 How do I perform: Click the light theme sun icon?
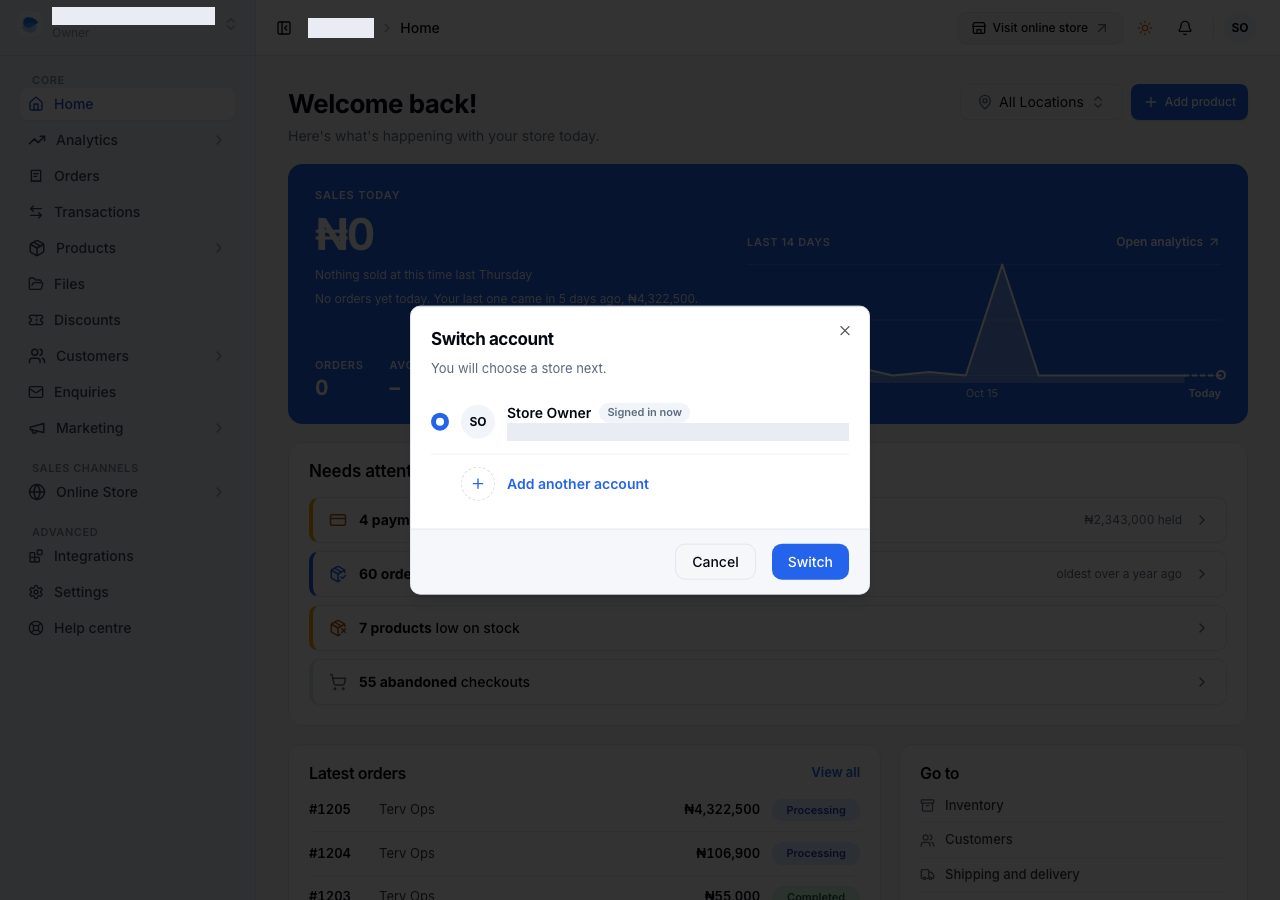tap(1145, 28)
